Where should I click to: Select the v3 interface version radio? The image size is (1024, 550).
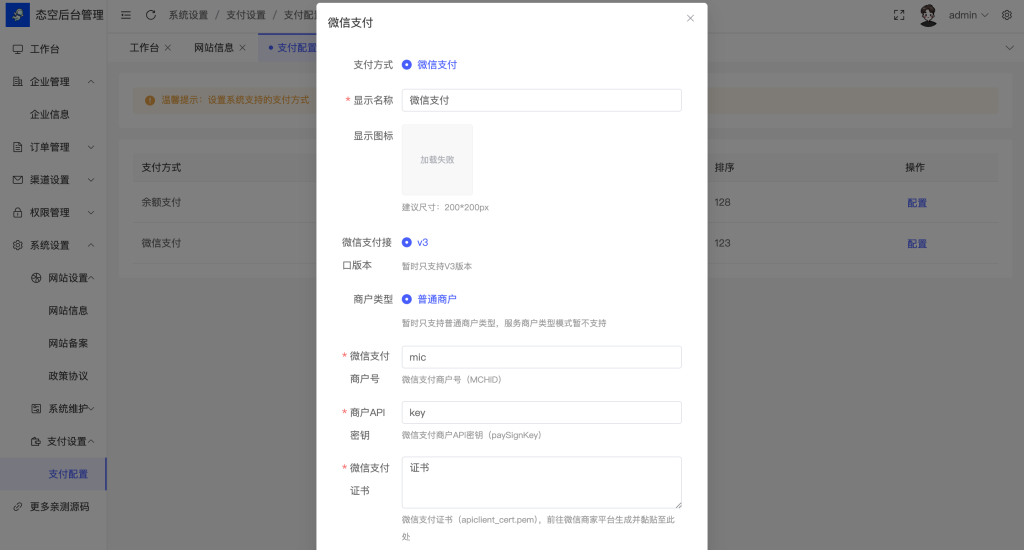point(406,242)
